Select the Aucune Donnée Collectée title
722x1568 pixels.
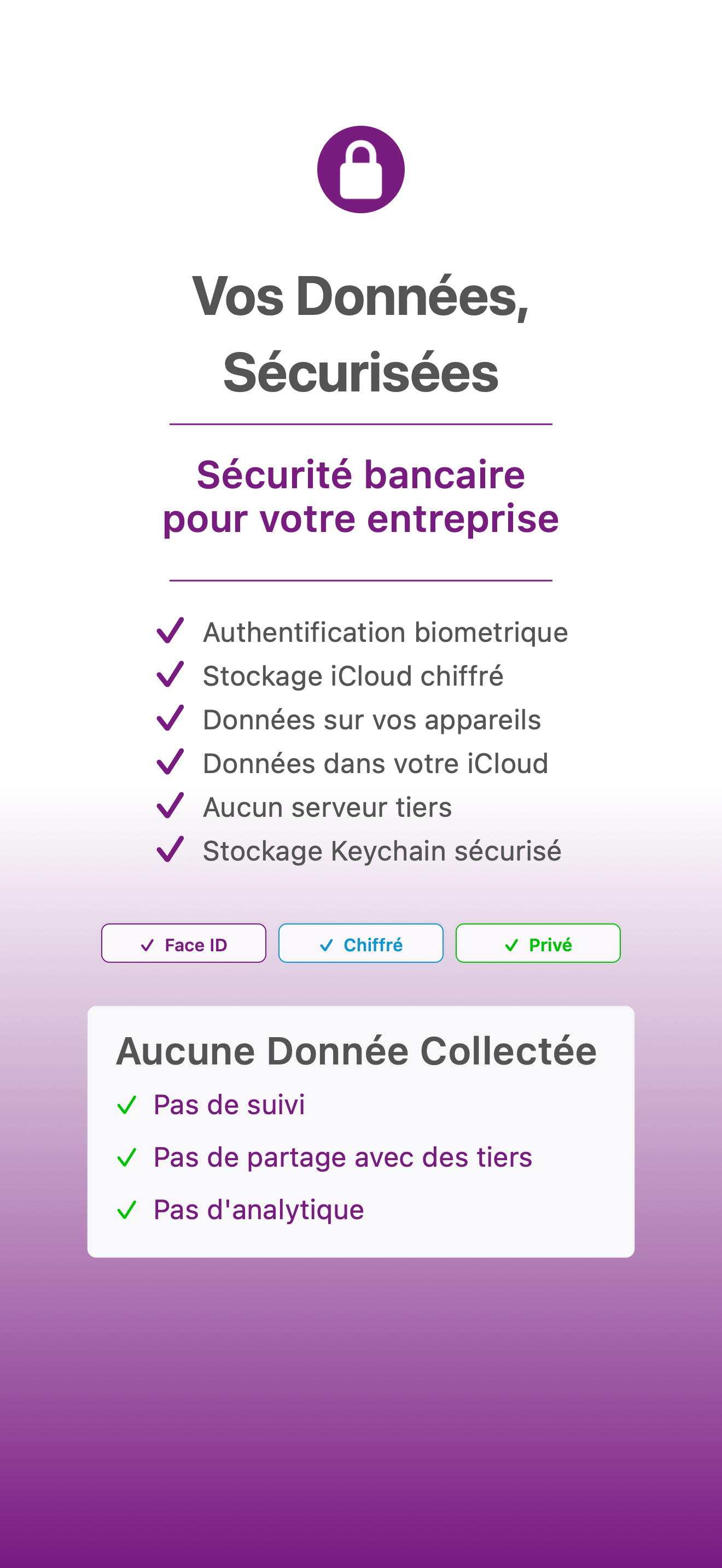[x=356, y=1051]
